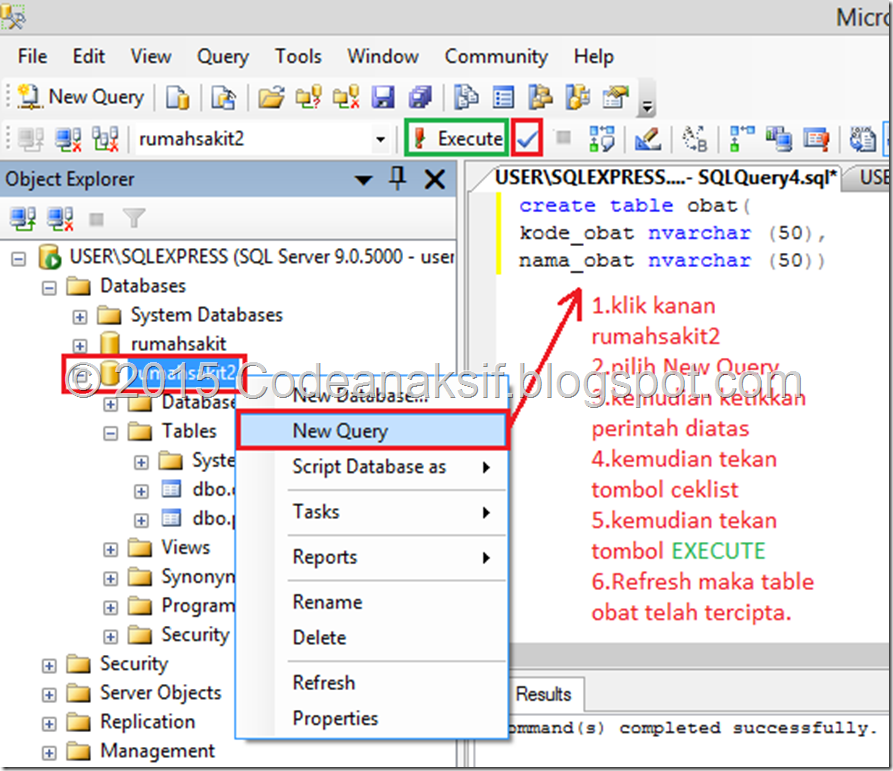Expand the Management folder

pos(50,753)
